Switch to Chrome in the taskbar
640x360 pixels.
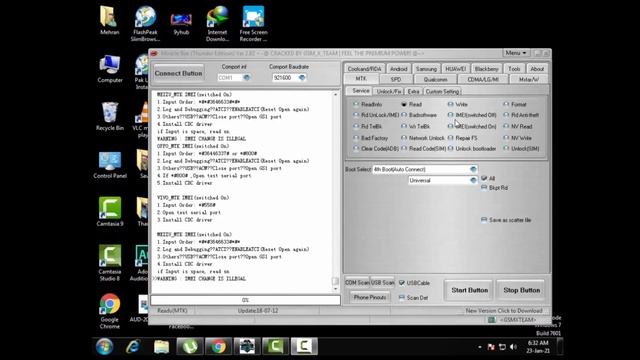[x=218, y=347]
